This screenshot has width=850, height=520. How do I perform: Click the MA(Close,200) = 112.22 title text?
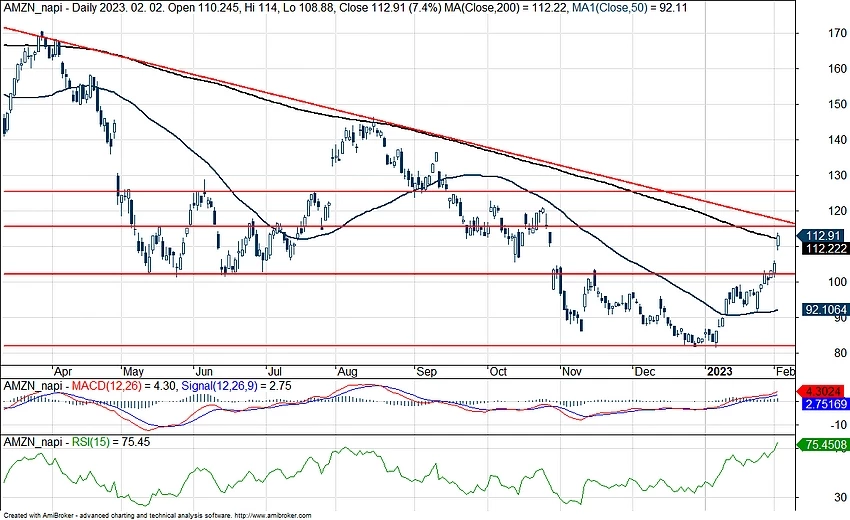tap(506, 8)
